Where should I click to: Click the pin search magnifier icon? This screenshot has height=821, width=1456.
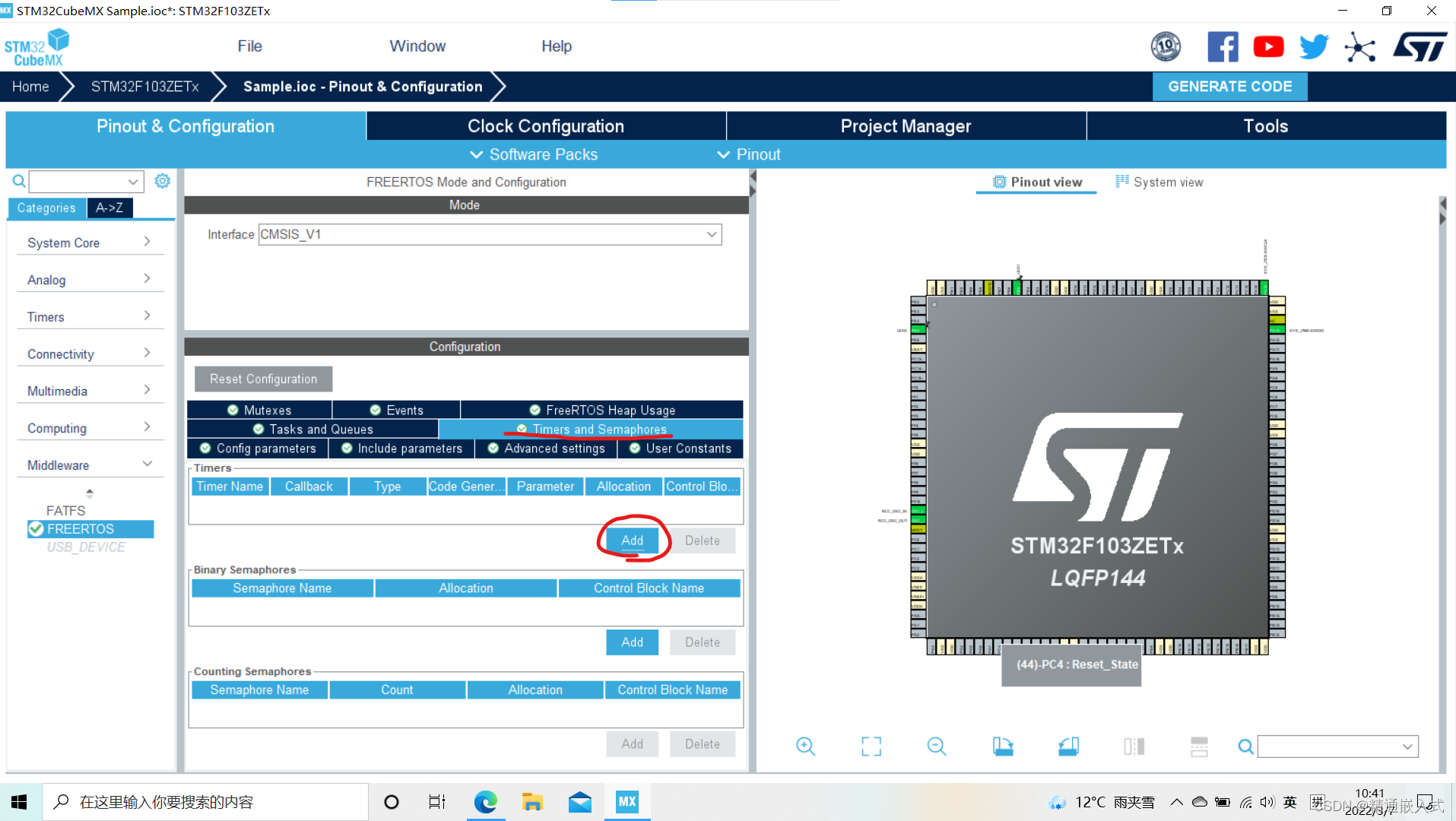coord(1245,747)
